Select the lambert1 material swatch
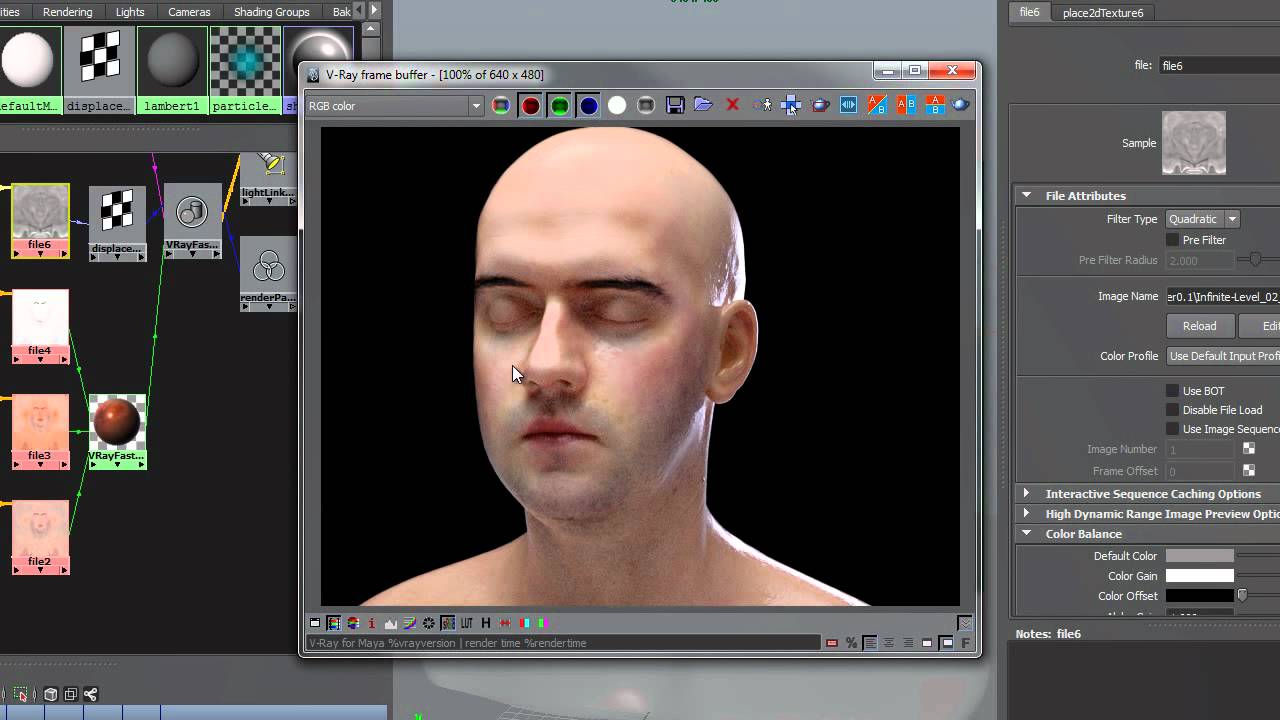The image size is (1280, 720). coord(172,69)
